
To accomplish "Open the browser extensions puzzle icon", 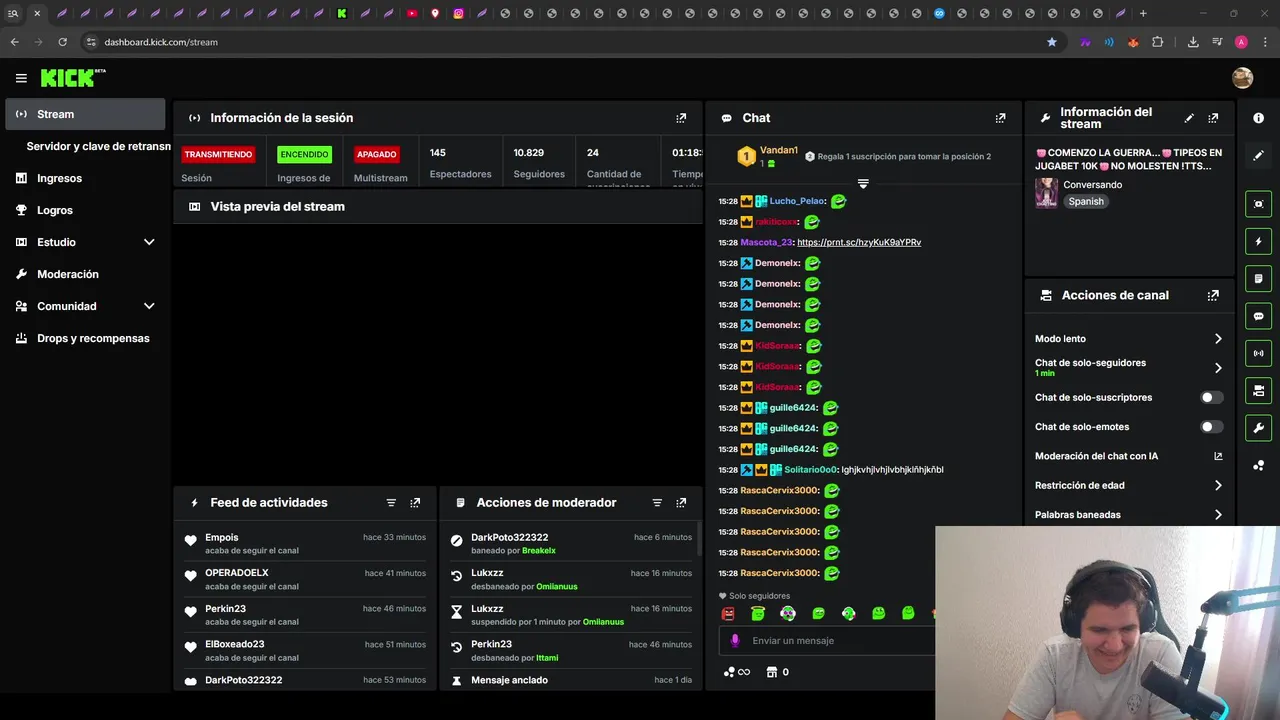I will coord(1157,42).
